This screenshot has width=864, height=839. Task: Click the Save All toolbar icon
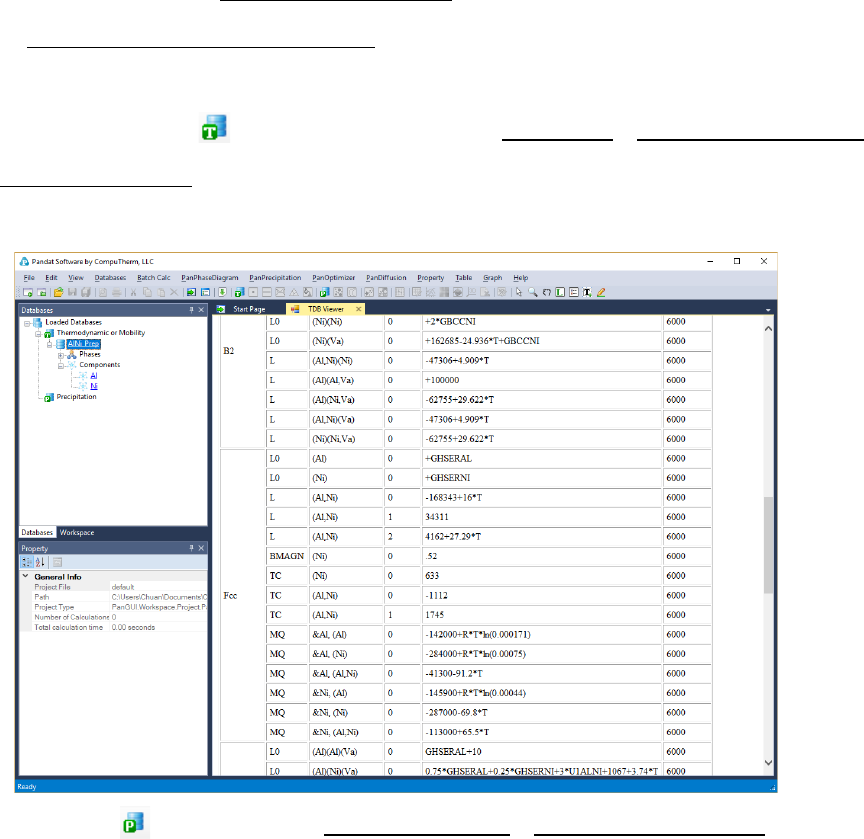(x=86, y=293)
